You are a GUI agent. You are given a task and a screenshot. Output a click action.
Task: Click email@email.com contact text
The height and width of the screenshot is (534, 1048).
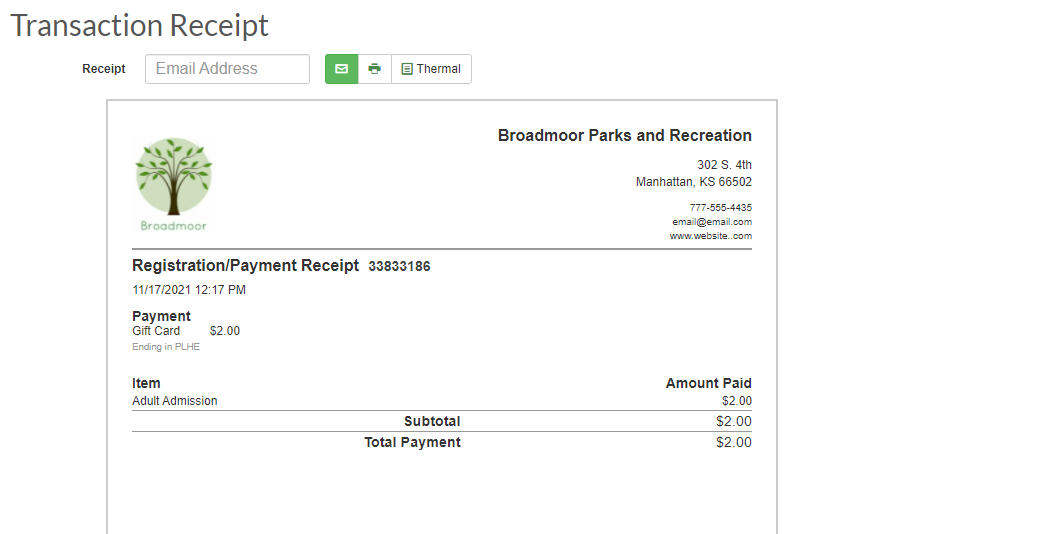point(712,222)
